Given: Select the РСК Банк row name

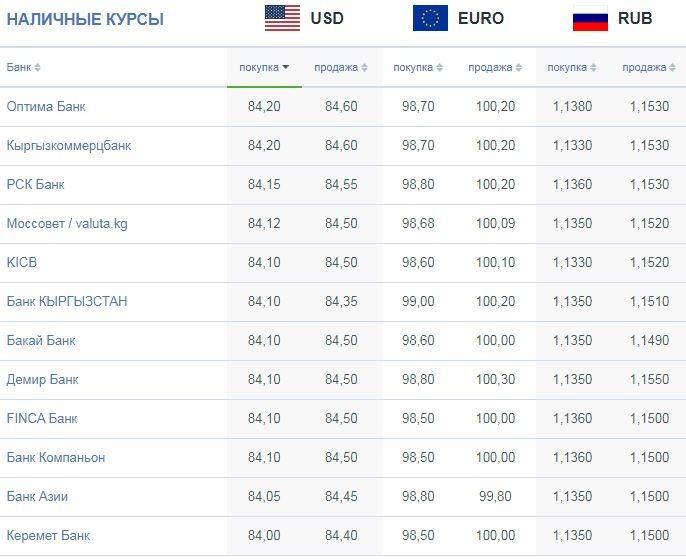Looking at the screenshot, I should (x=35, y=184).
